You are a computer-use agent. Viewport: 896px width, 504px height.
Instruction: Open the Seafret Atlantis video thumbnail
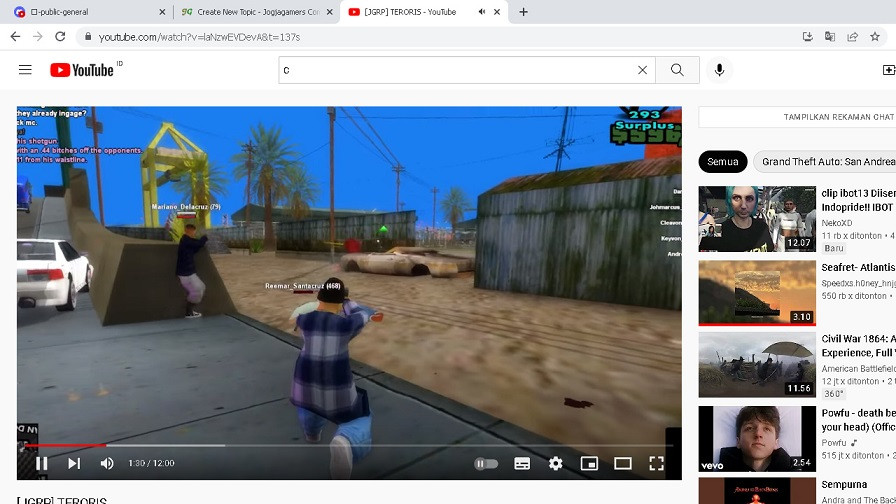click(757, 293)
